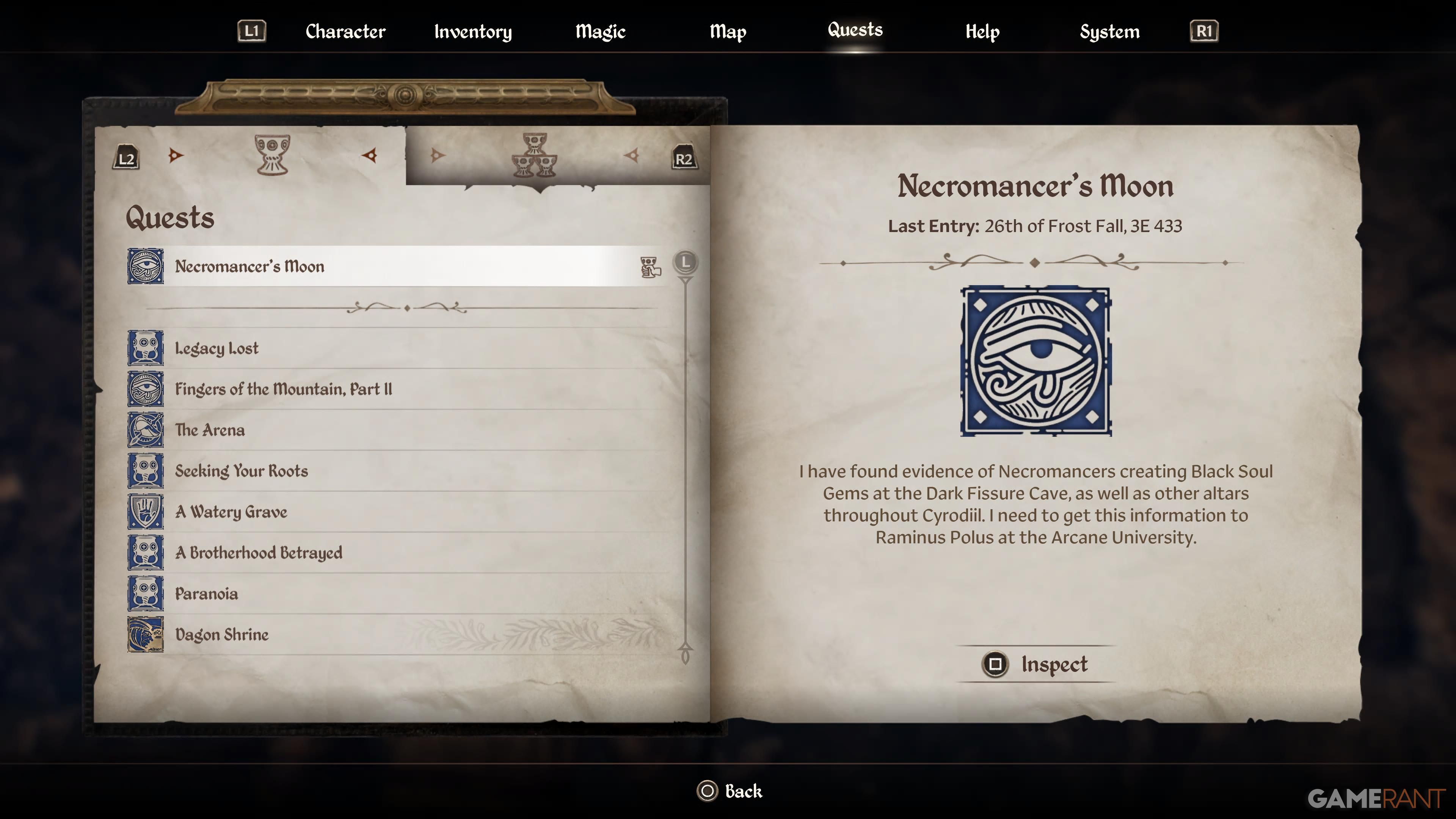Switch to the Inventory tab
The image size is (1456, 819).
tap(473, 31)
